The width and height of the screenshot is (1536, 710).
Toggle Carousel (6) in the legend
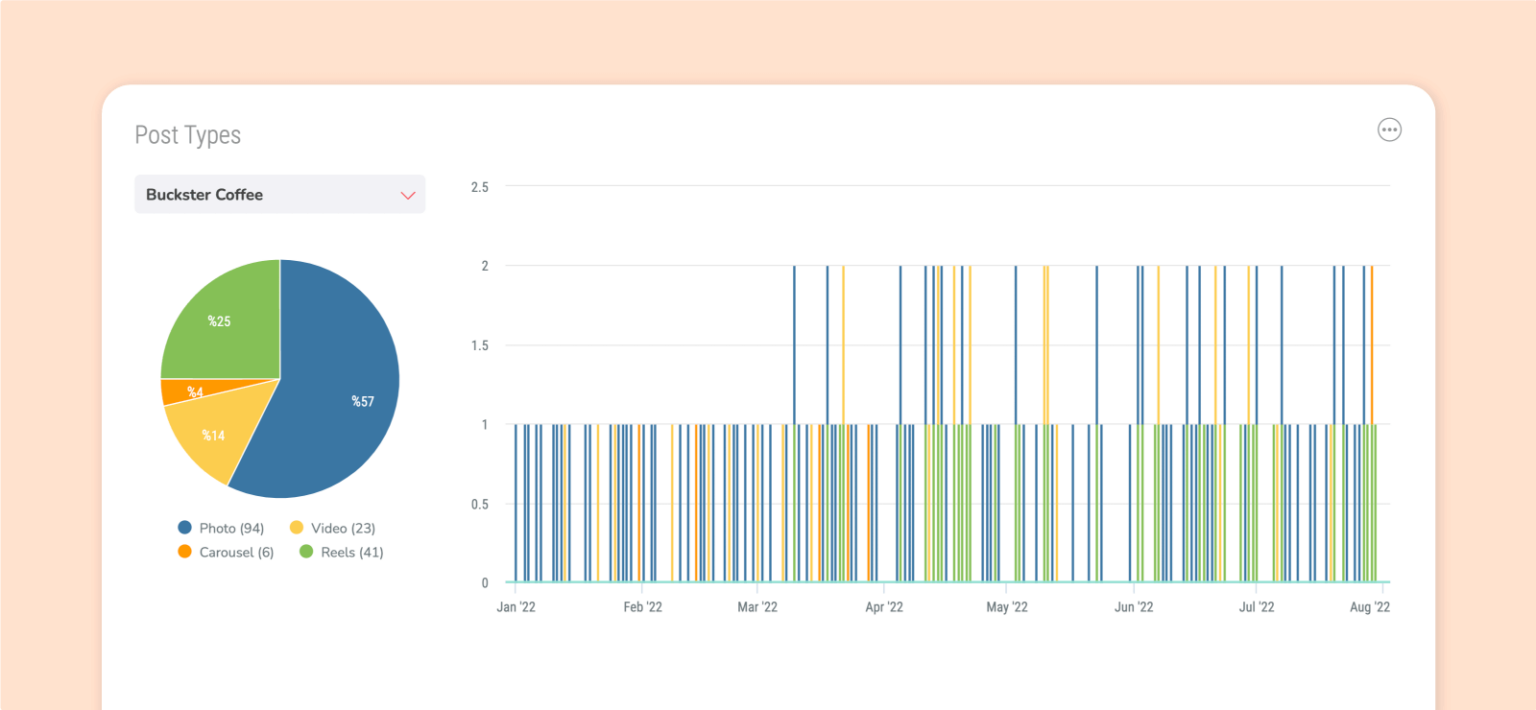(x=237, y=552)
